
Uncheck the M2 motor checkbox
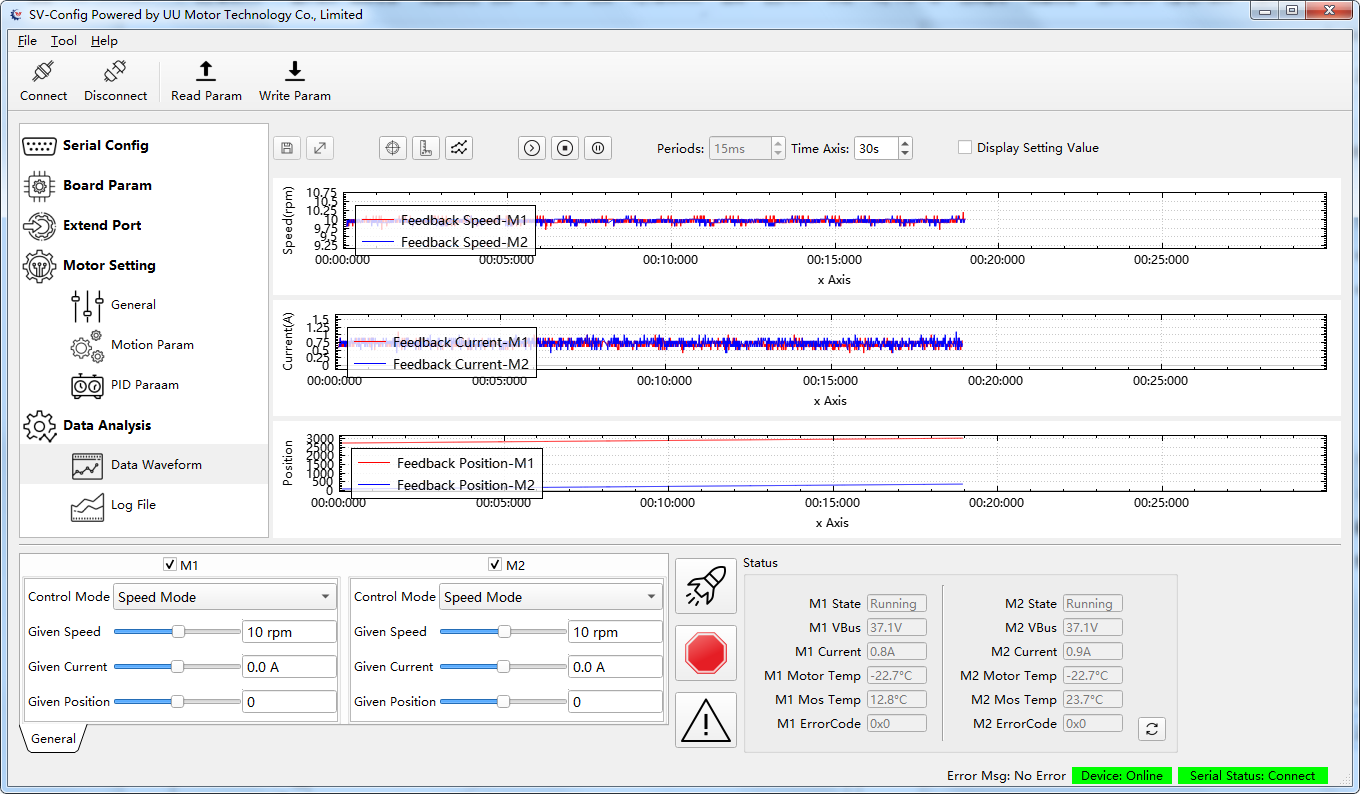pos(495,565)
